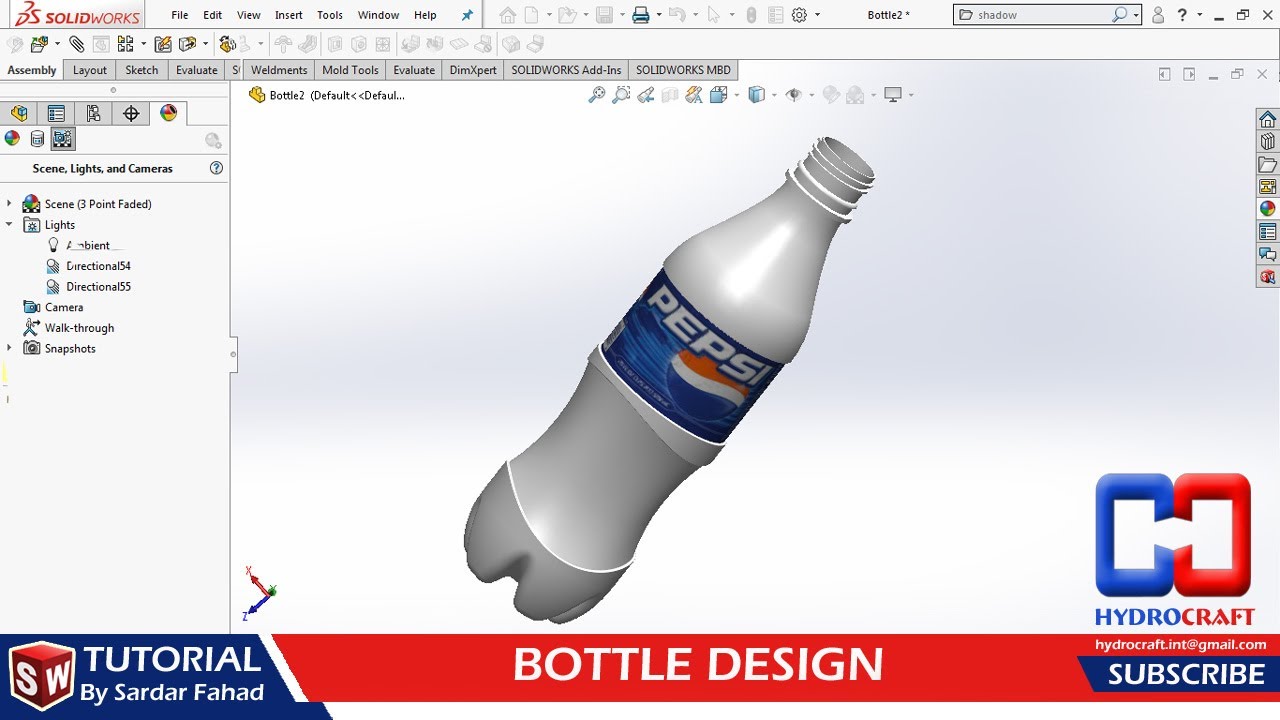This screenshot has height=720, width=1280.
Task: Open the Insert menu
Action: coord(289,15)
